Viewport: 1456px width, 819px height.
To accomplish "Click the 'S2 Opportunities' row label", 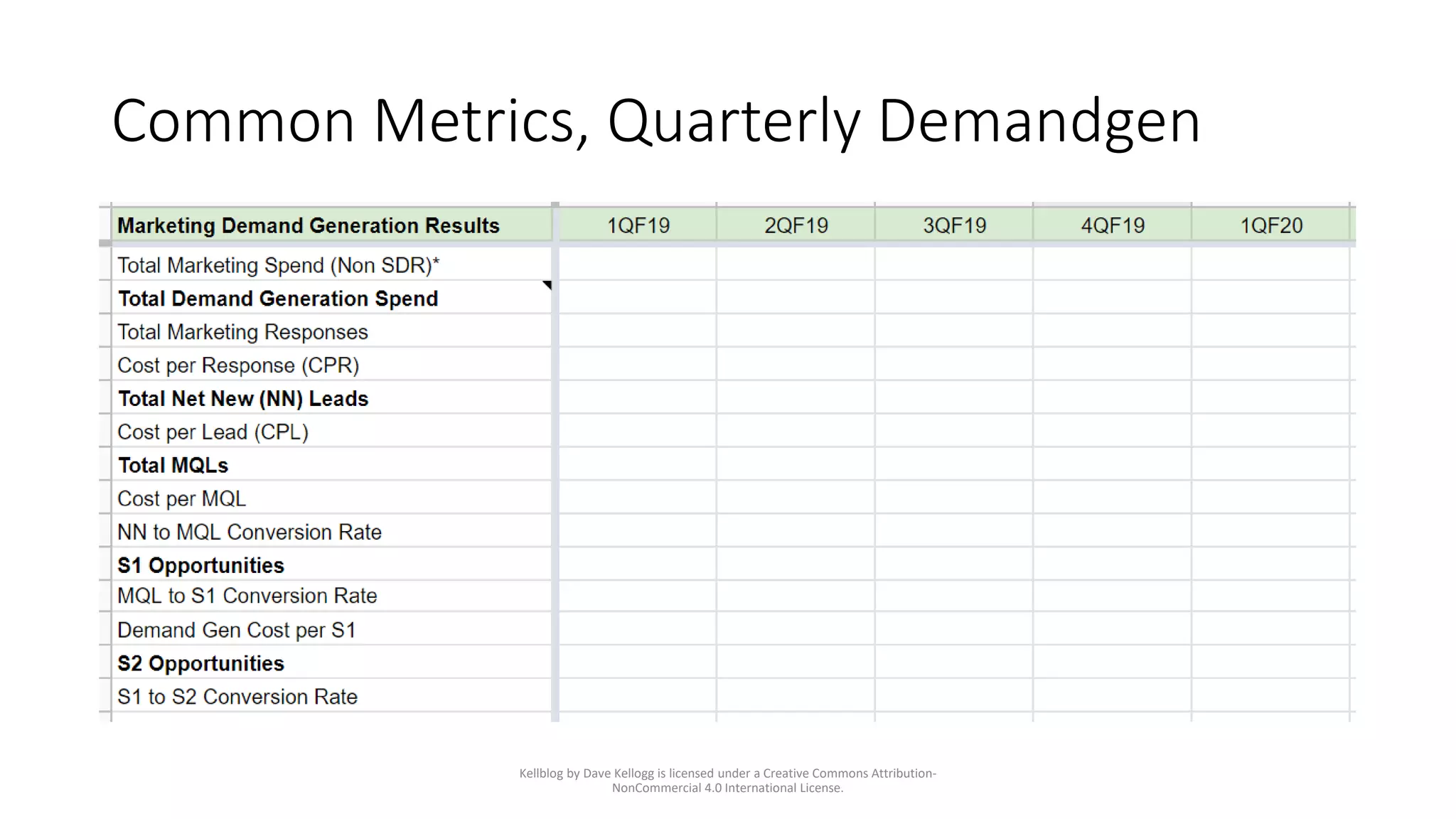I will pyautogui.click(x=200, y=663).
